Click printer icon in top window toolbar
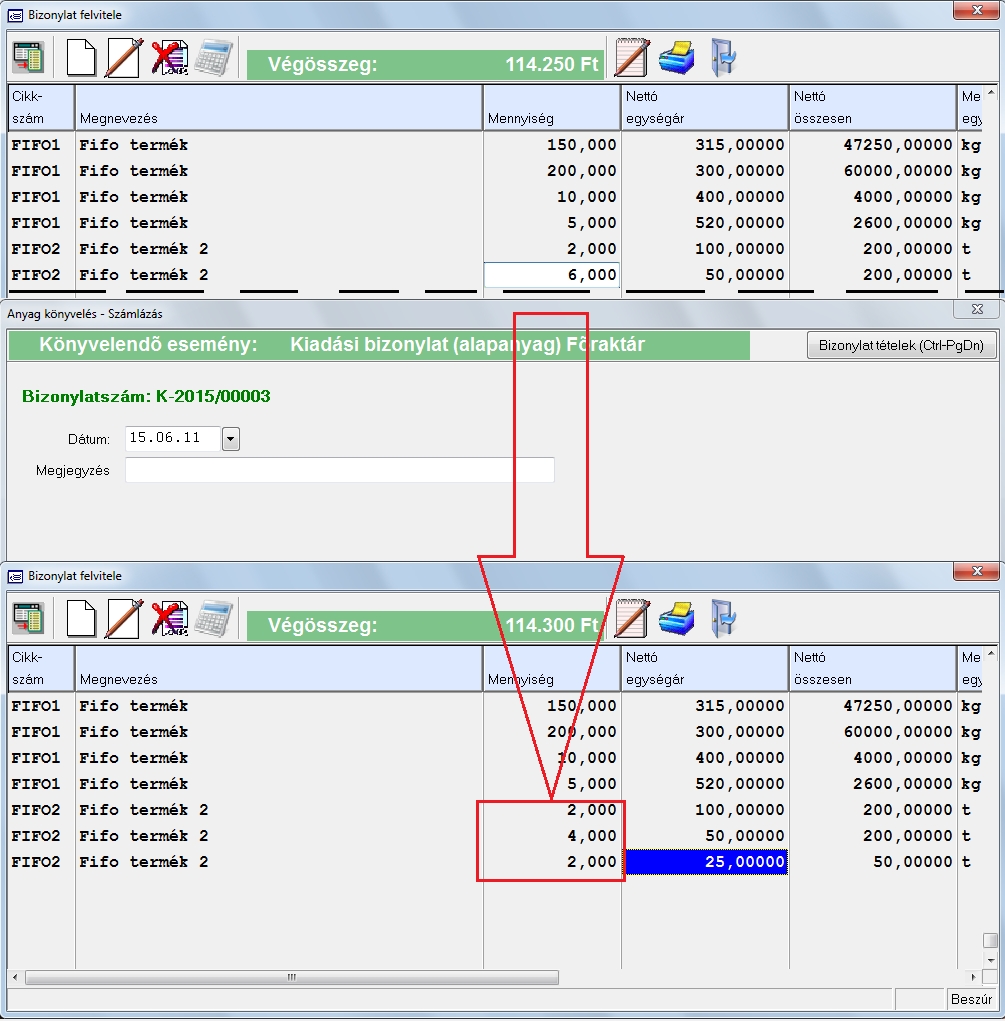1005x1021 pixels. 677,58
